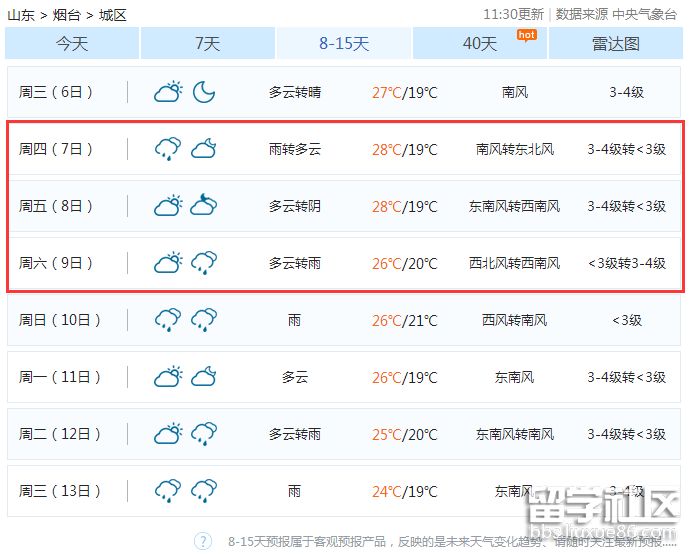Click the 烟台 breadcrumb link

[67, 15]
